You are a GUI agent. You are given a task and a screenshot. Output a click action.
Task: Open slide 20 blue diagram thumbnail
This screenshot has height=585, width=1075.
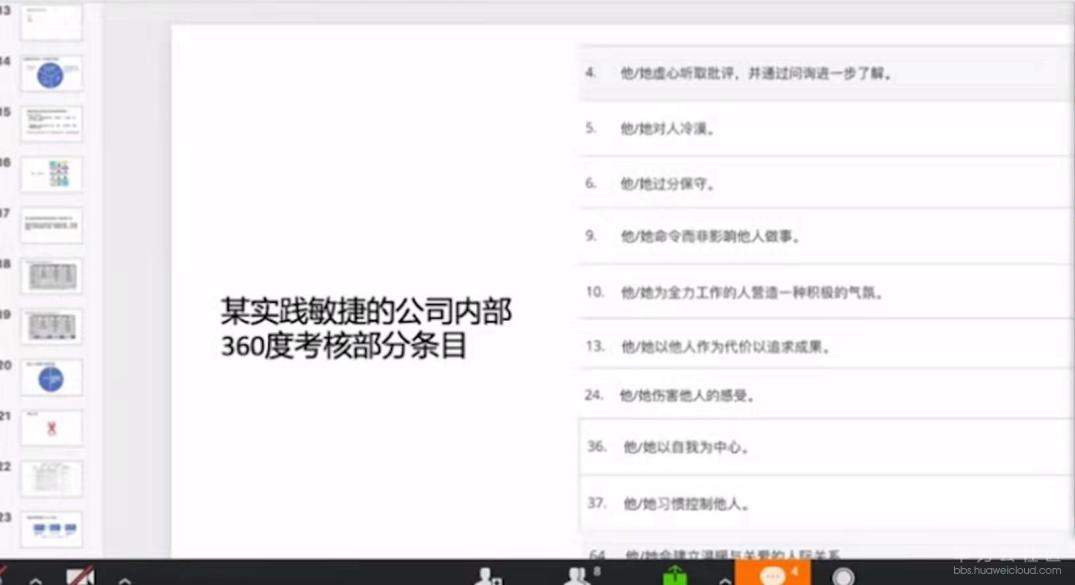click(51, 377)
